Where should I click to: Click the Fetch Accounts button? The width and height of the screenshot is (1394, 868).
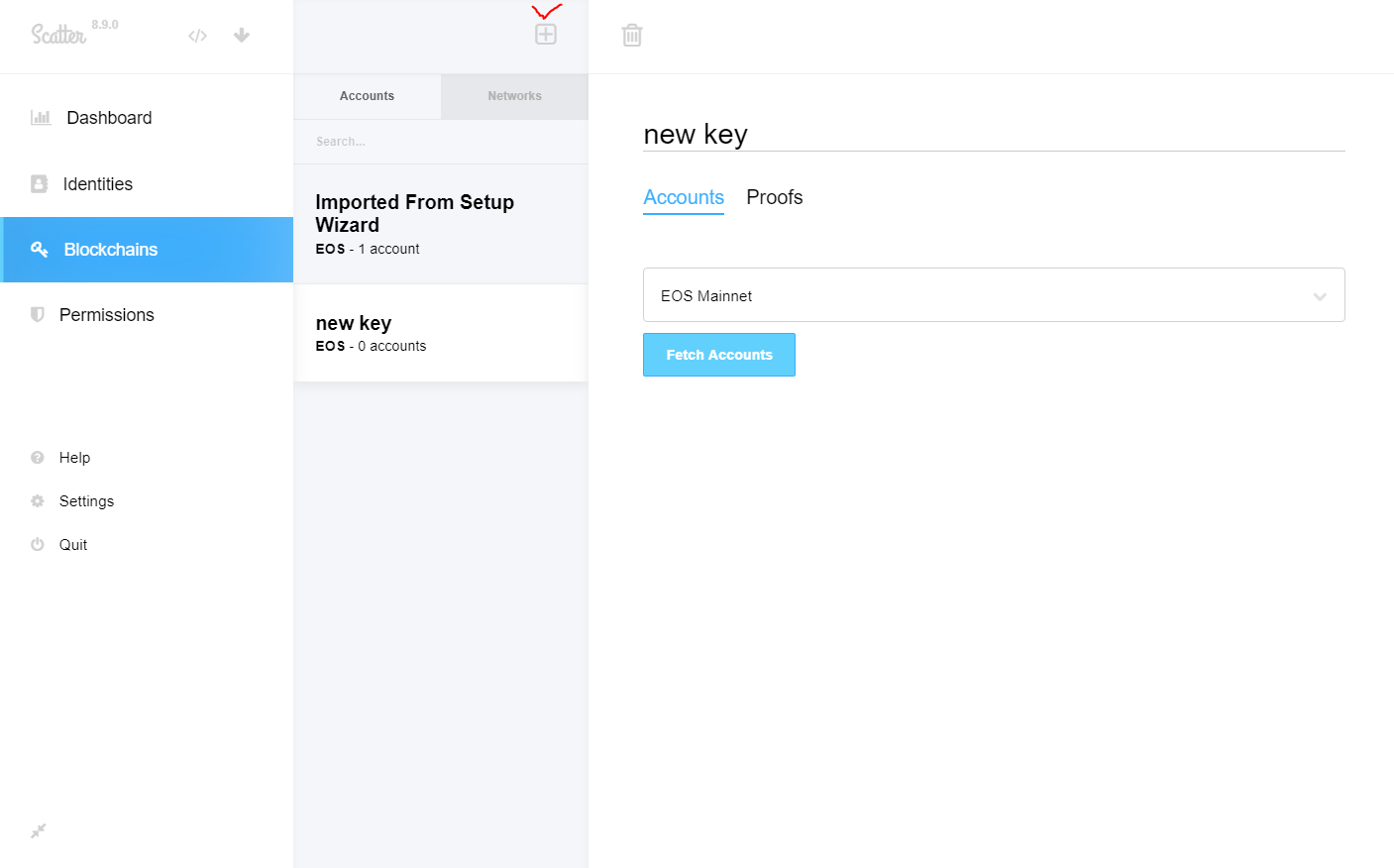click(x=719, y=355)
